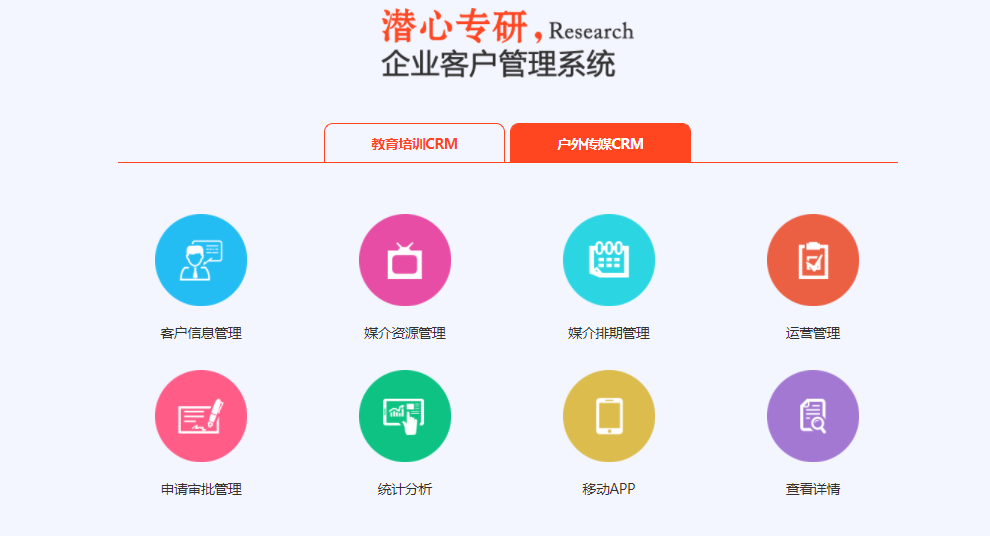Open the 客户信息管理 customer icon
Viewport: 990px width, 536px height.
(x=201, y=260)
